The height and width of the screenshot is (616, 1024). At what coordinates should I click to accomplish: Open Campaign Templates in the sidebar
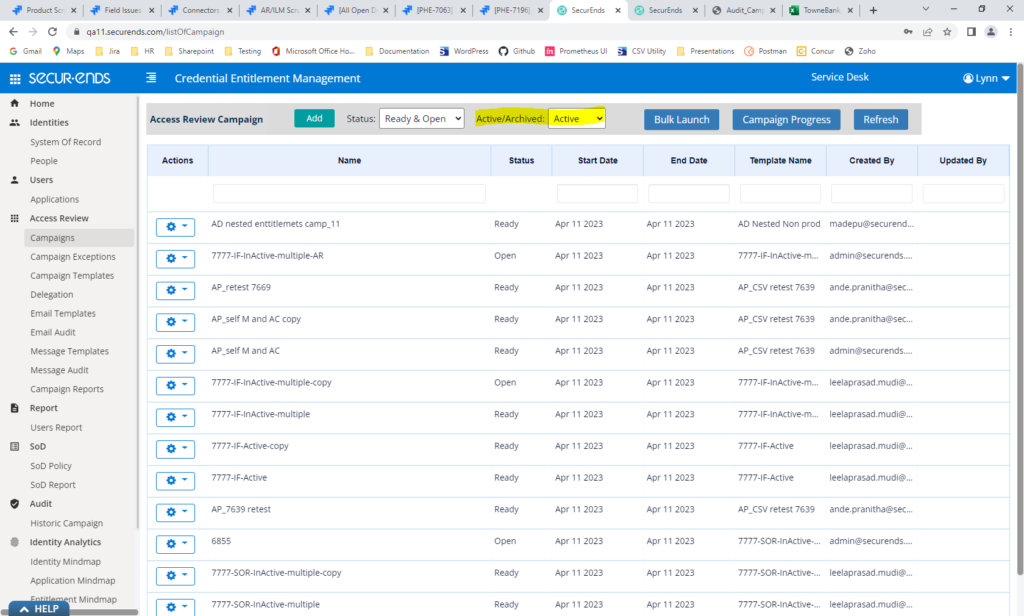[72, 276]
